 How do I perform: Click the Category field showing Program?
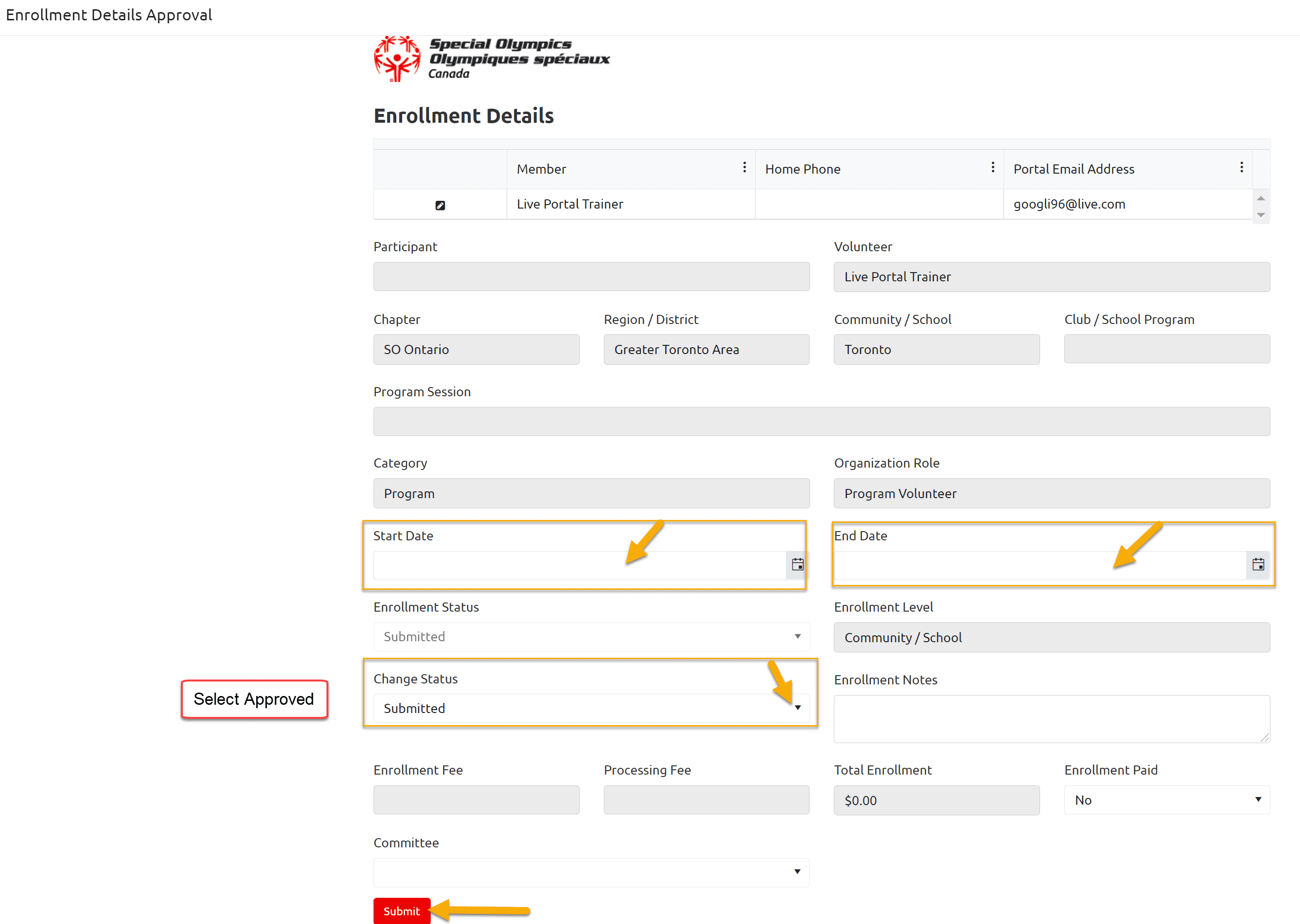(591, 493)
